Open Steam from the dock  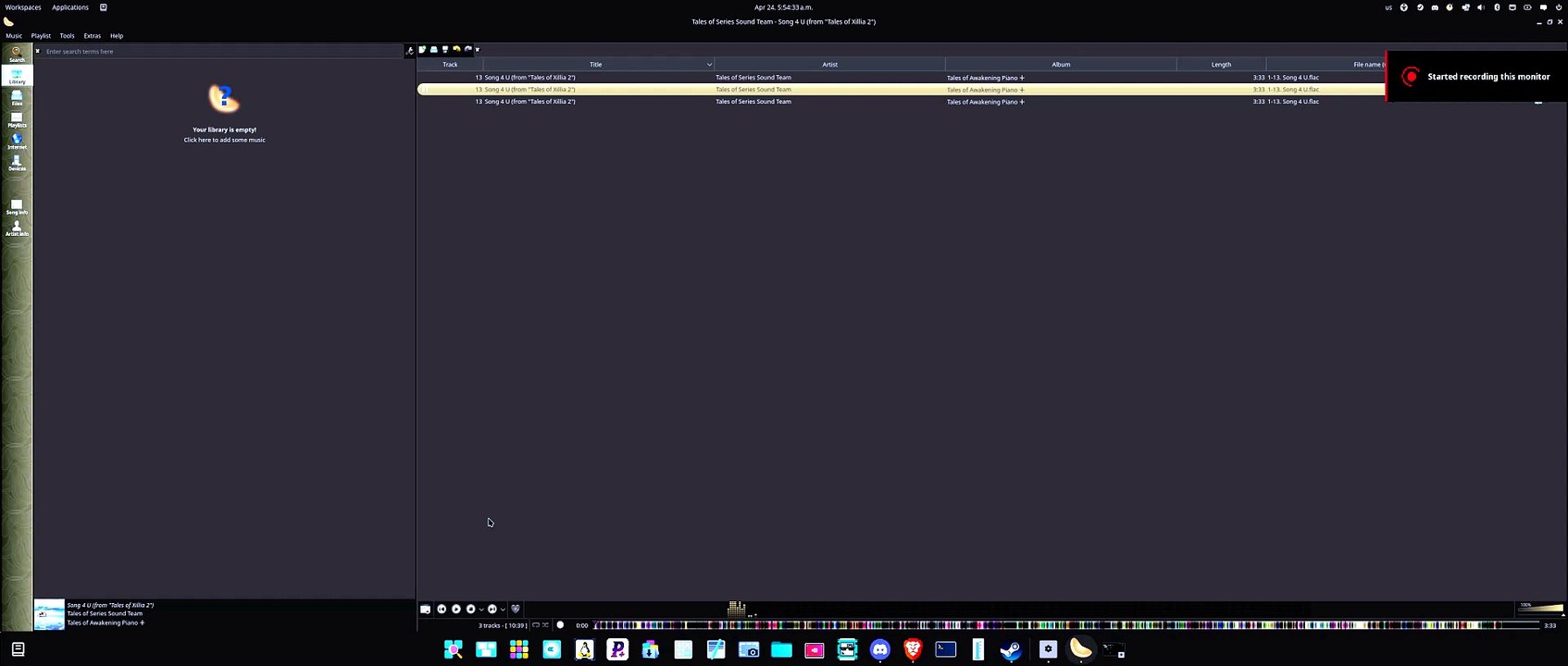pos(1011,650)
